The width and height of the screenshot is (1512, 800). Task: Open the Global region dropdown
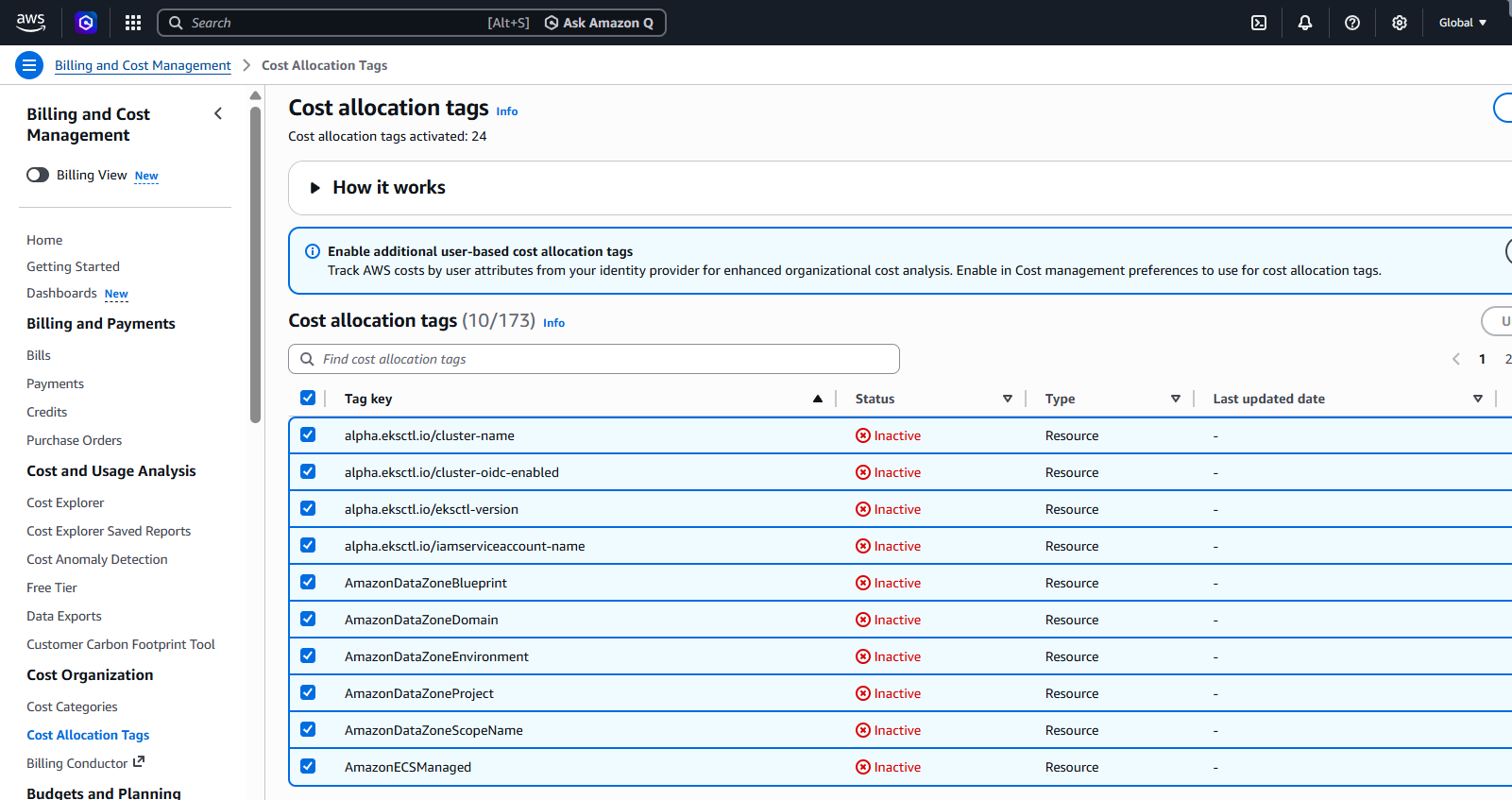[x=1462, y=23]
